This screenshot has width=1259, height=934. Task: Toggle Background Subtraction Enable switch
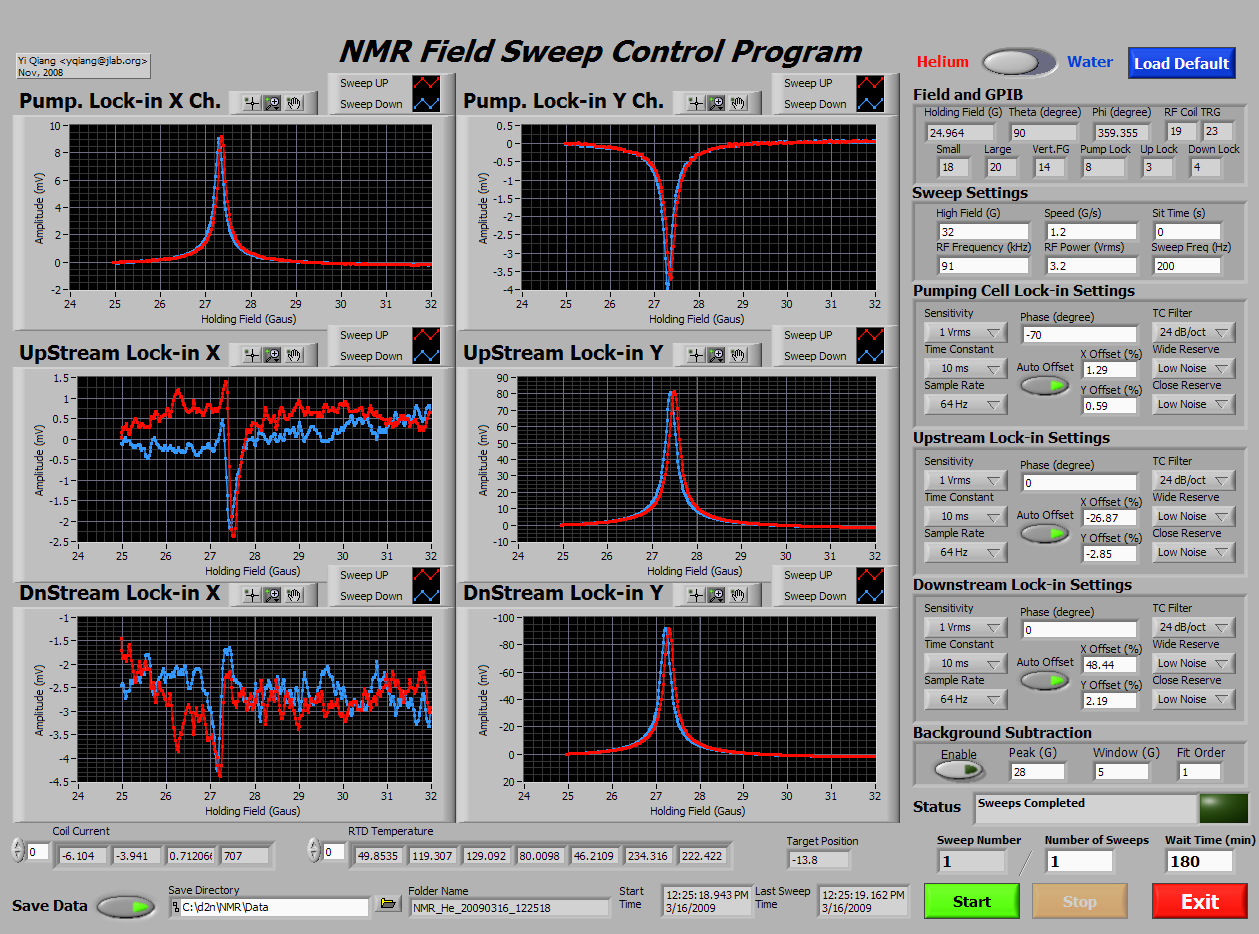pyautogui.click(x=960, y=770)
